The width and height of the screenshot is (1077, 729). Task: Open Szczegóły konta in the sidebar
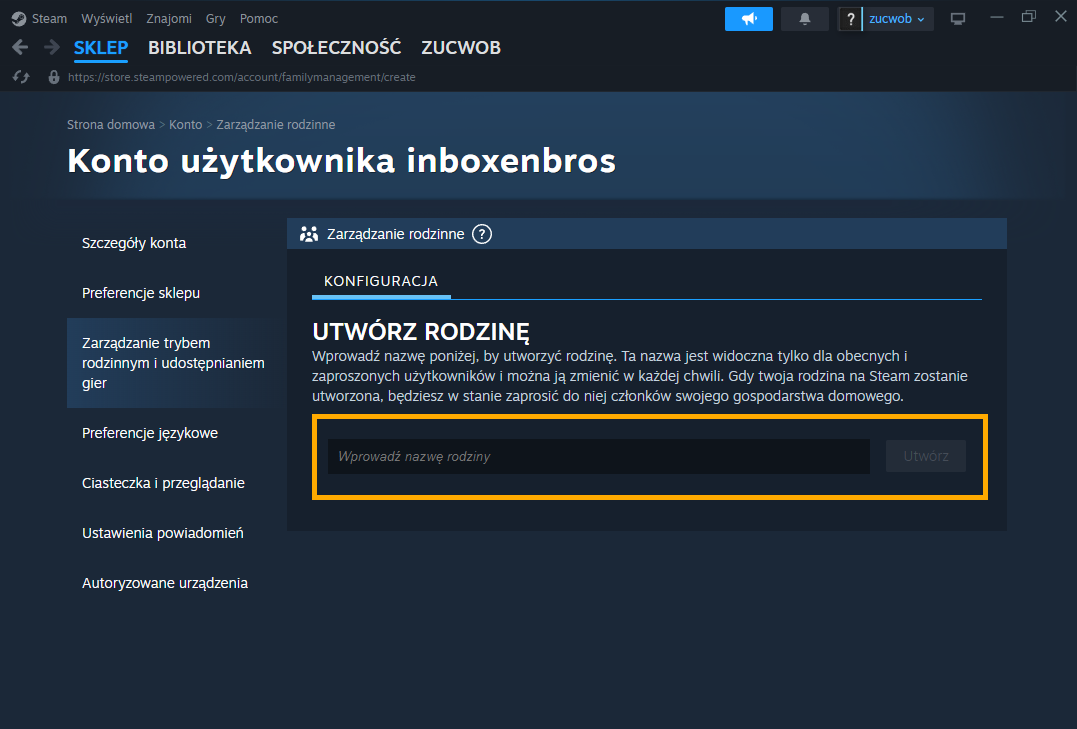coord(134,243)
